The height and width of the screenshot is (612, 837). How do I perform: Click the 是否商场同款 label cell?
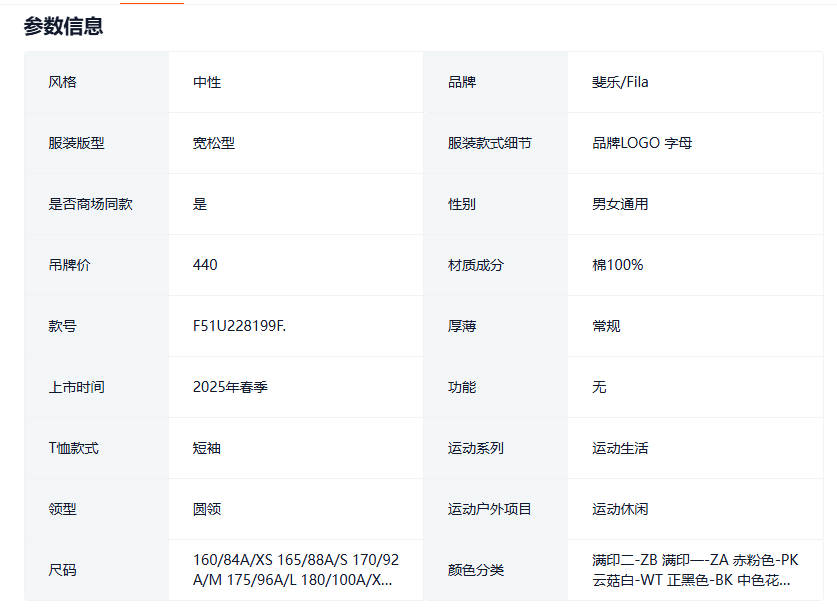point(90,204)
